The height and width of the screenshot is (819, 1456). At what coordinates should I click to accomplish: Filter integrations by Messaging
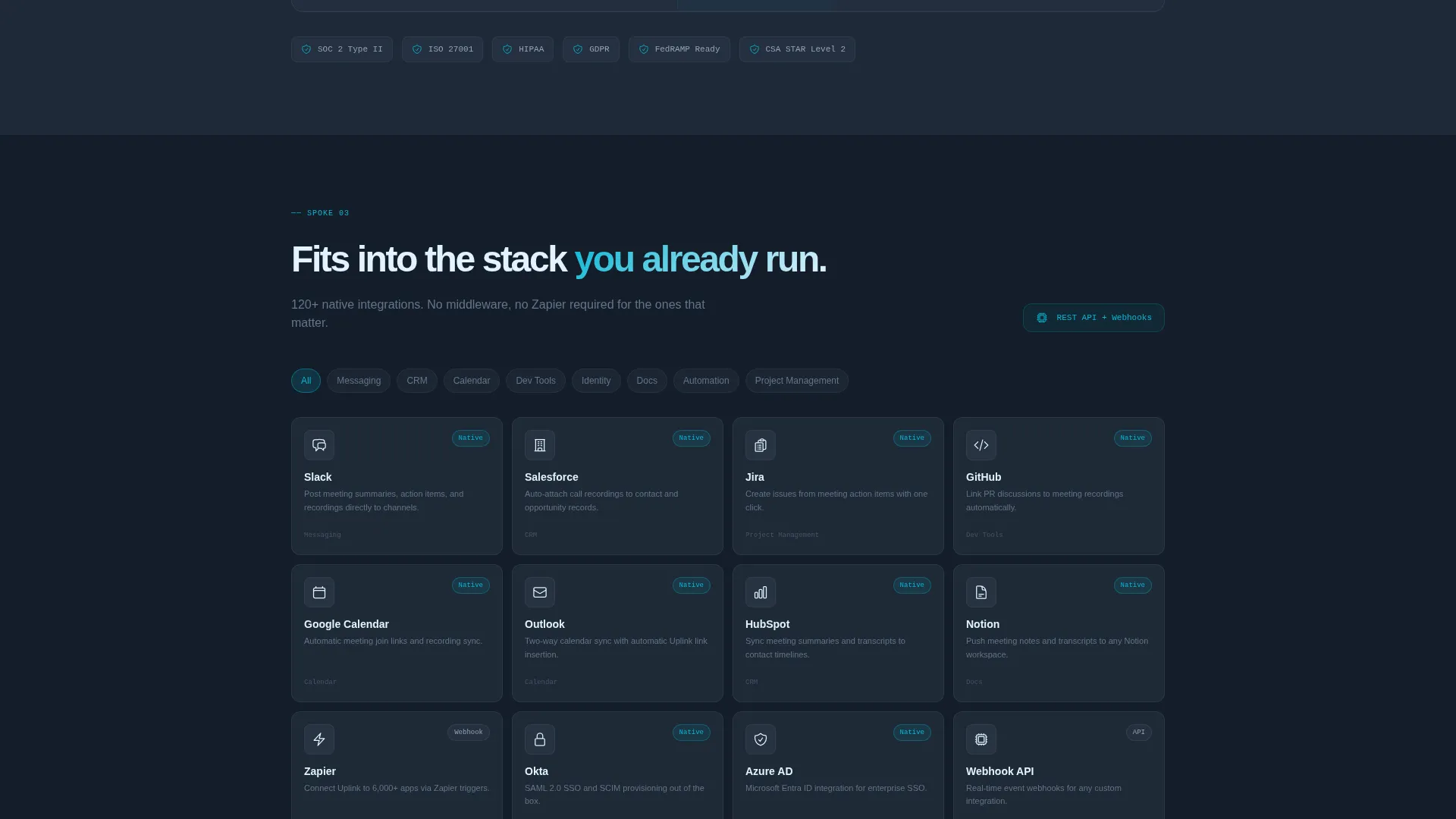(359, 381)
